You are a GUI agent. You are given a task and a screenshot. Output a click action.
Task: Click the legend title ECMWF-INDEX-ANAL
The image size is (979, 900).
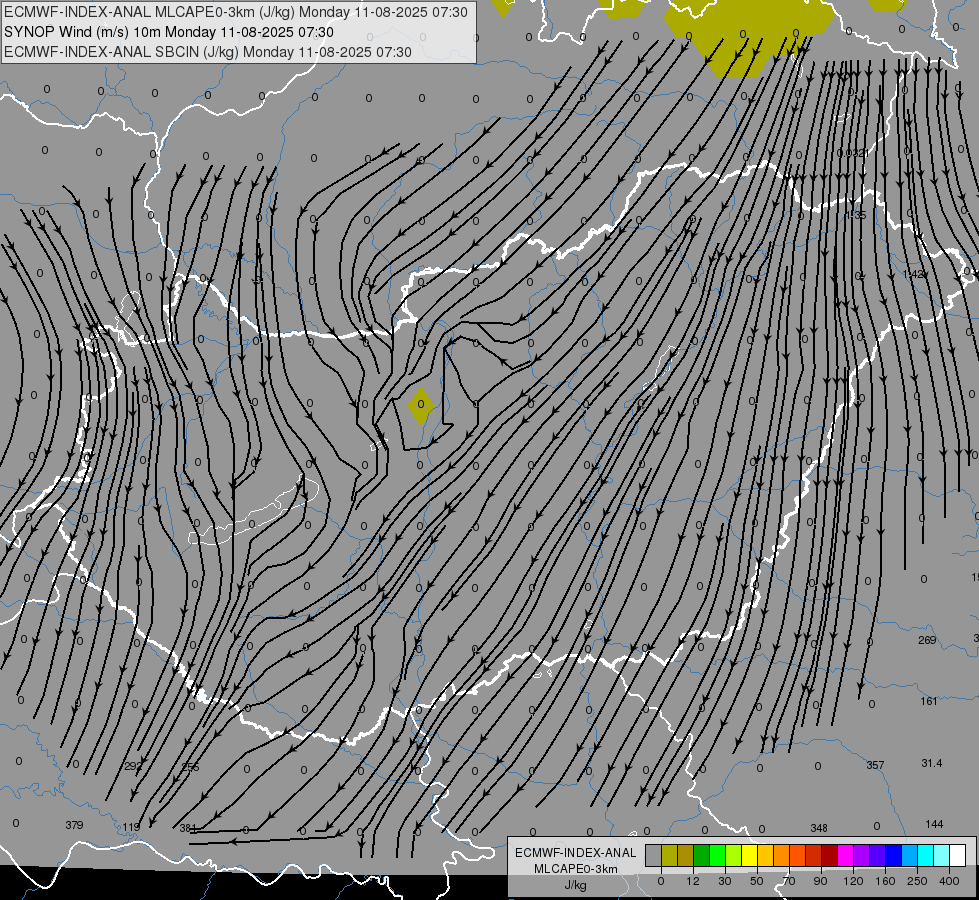(576, 853)
